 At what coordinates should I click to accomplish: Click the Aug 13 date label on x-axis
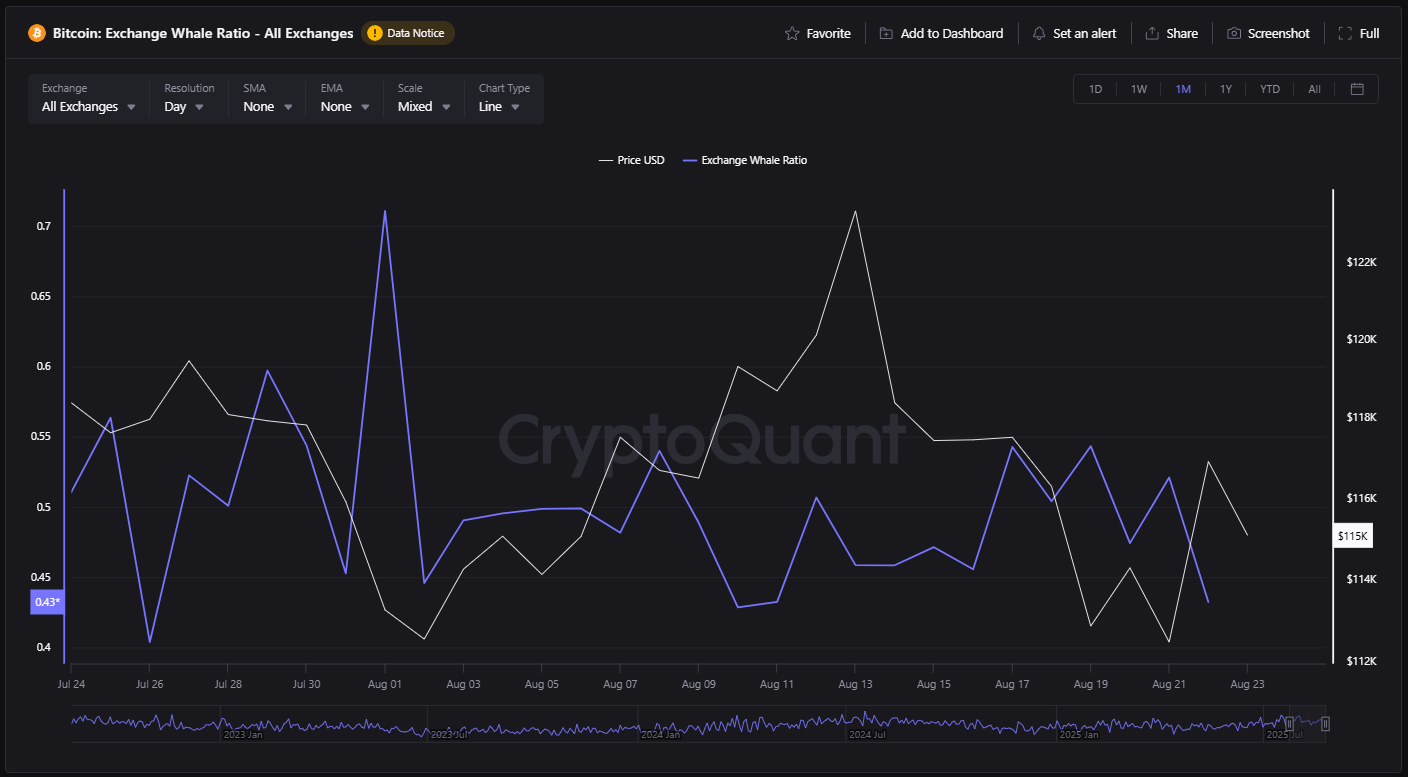click(x=855, y=684)
